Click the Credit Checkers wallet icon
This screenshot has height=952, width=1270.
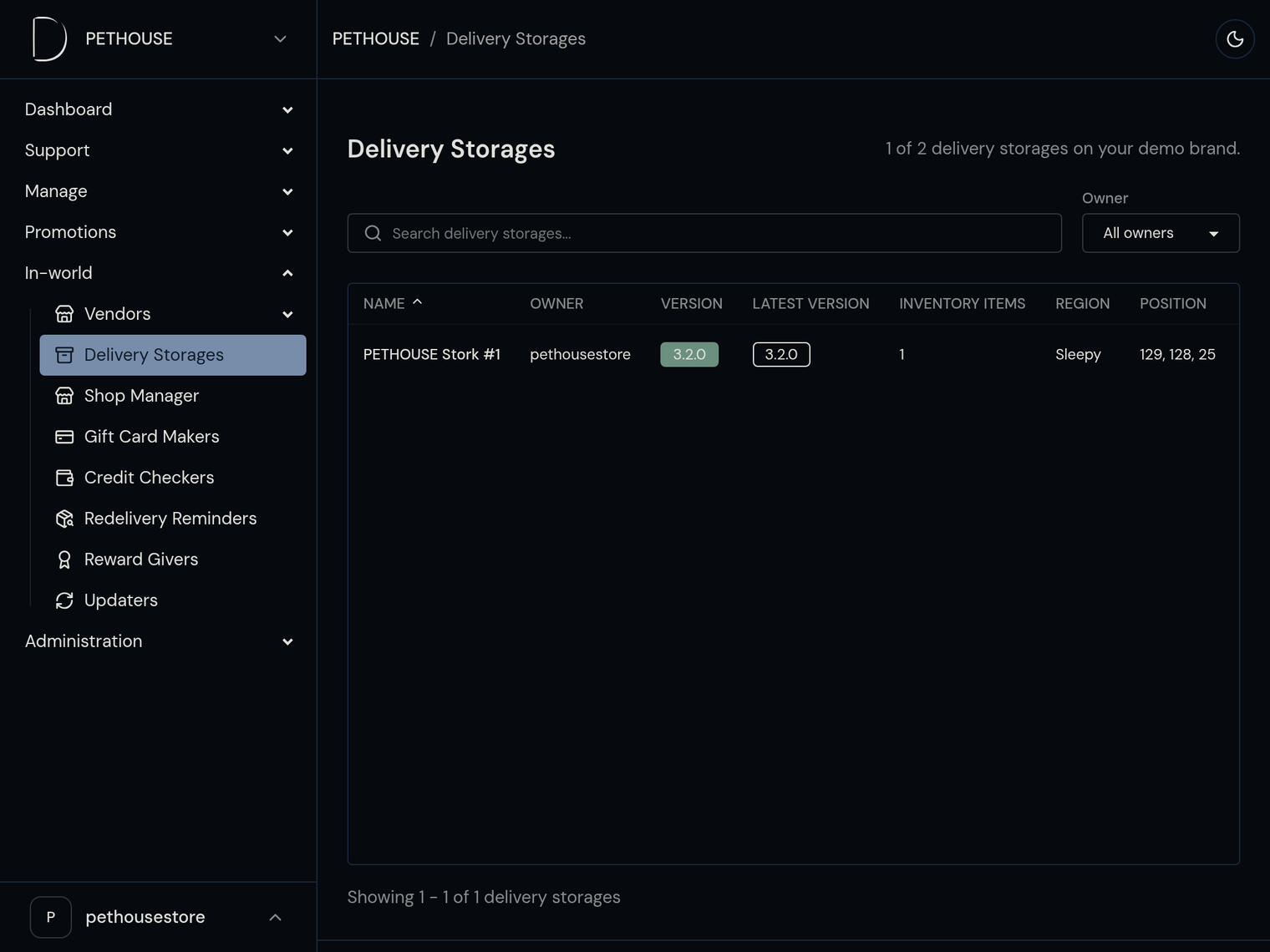click(64, 478)
